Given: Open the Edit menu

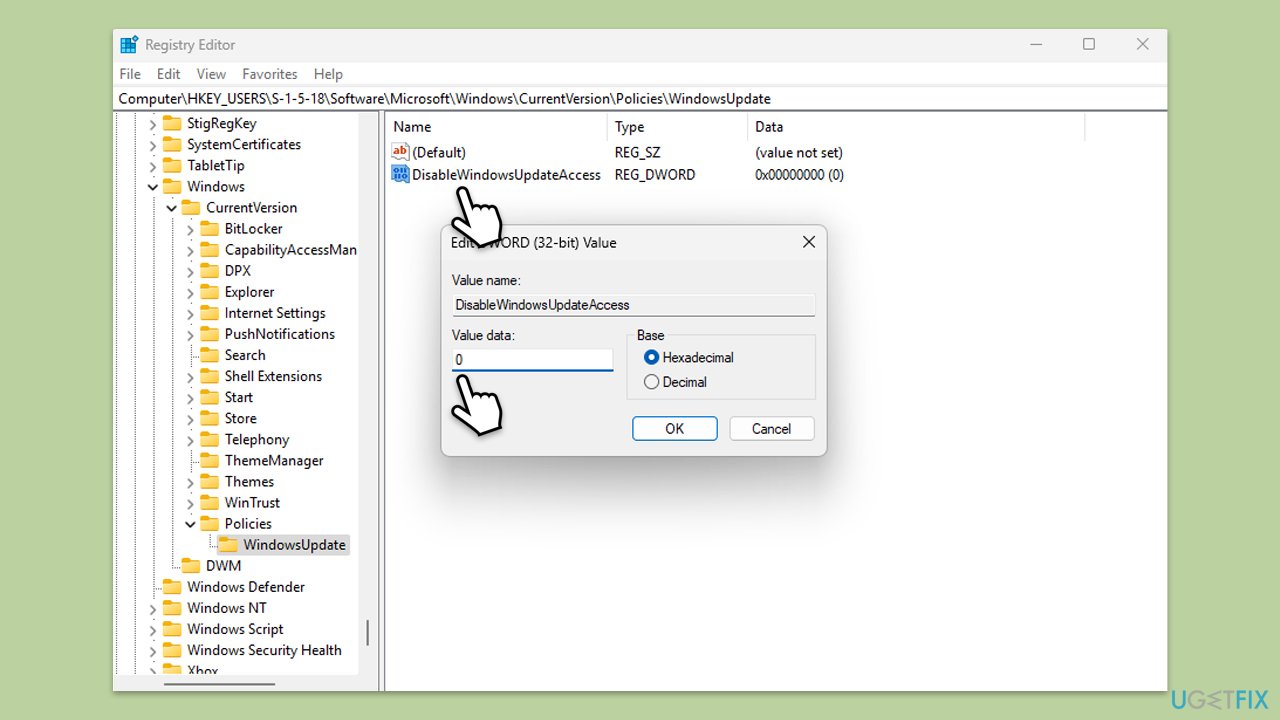Looking at the screenshot, I should click(x=168, y=74).
